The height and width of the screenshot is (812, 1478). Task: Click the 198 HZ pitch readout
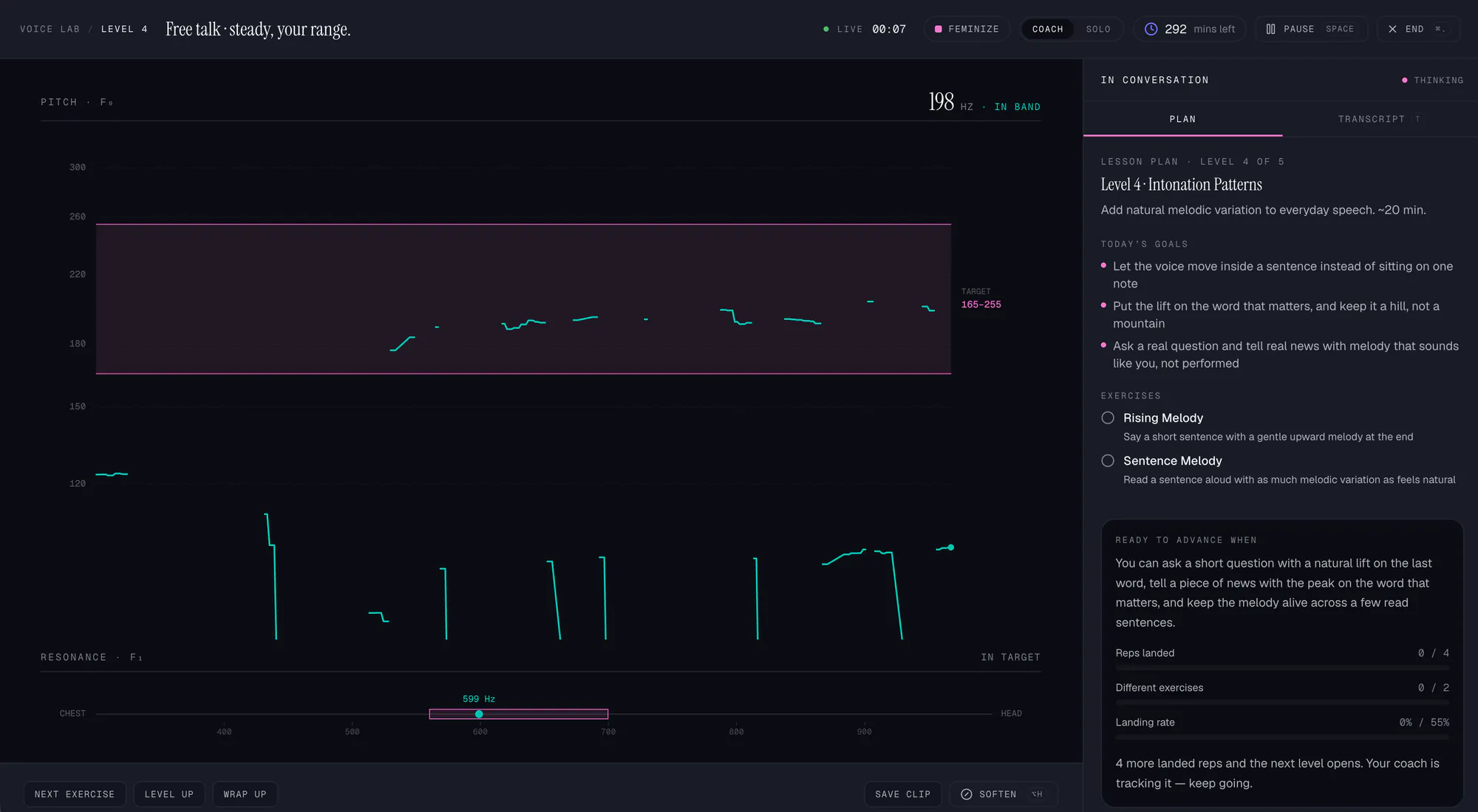click(x=950, y=102)
